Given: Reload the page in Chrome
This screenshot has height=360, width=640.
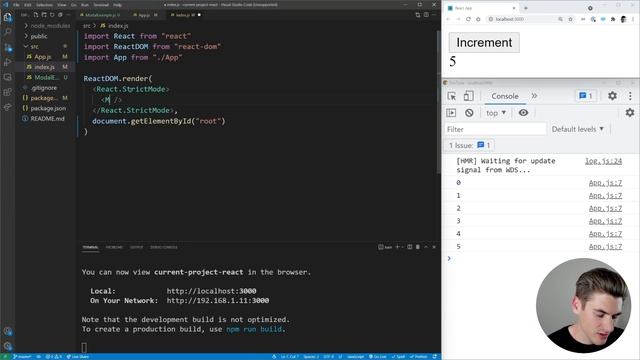Looking at the screenshot, I should [468, 19].
